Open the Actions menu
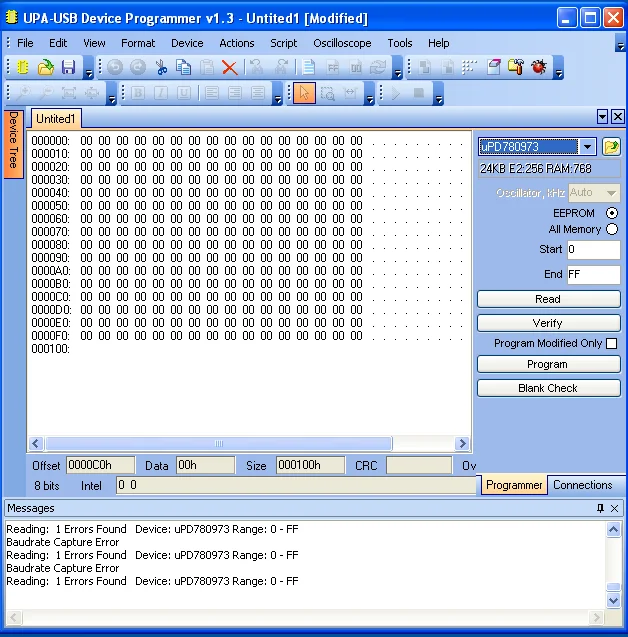Image resolution: width=628 pixels, height=637 pixels. 237,43
